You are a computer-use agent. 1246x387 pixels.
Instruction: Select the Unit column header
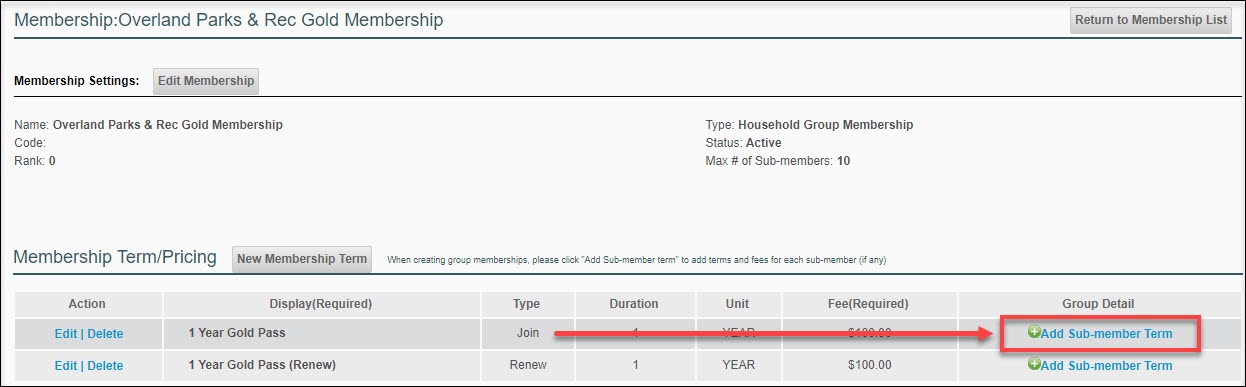click(738, 304)
